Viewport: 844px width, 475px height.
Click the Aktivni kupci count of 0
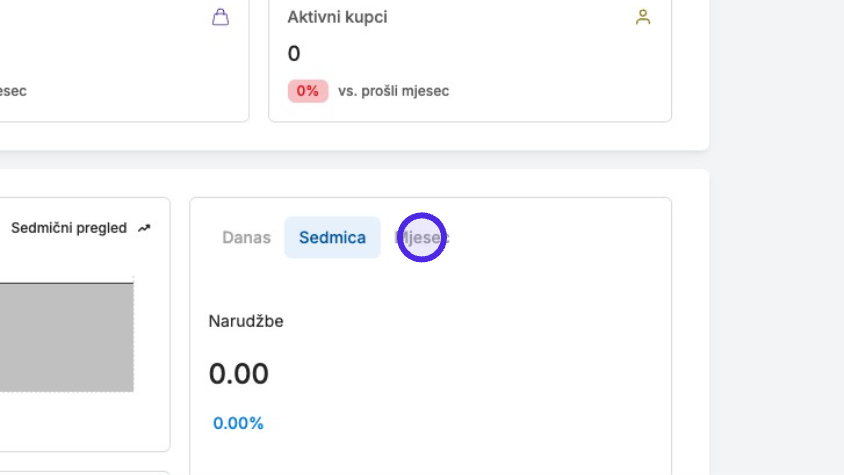294,53
